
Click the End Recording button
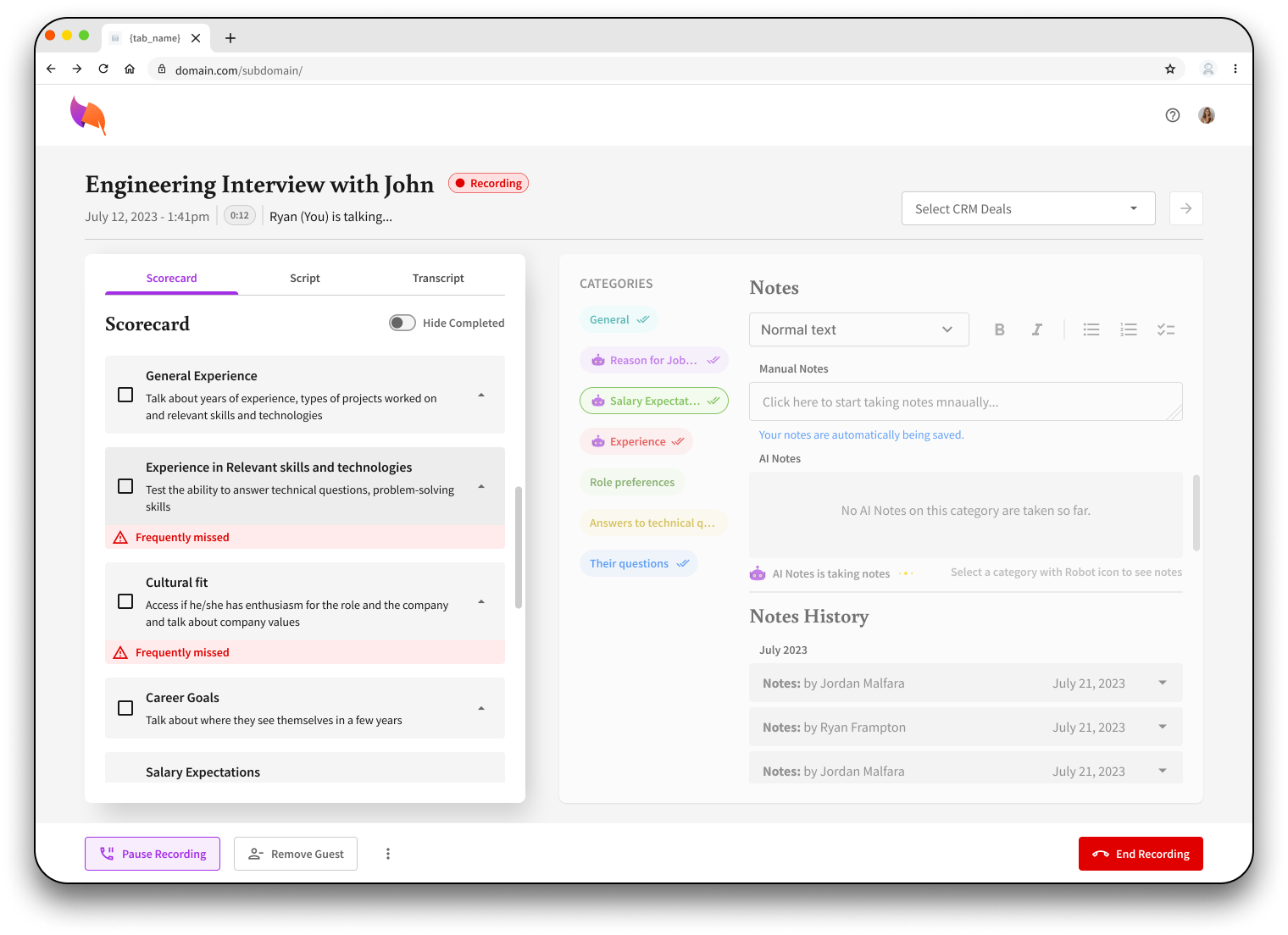1140,854
